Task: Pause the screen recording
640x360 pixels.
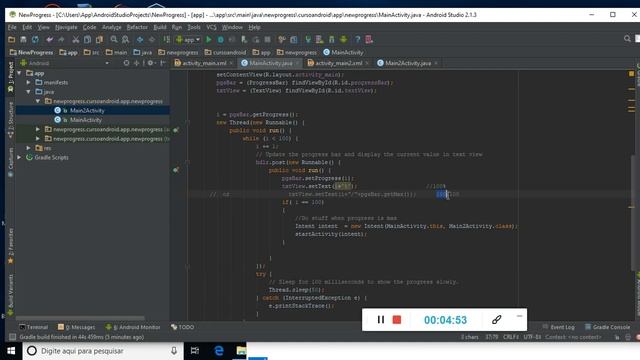Action: click(380, 320)
